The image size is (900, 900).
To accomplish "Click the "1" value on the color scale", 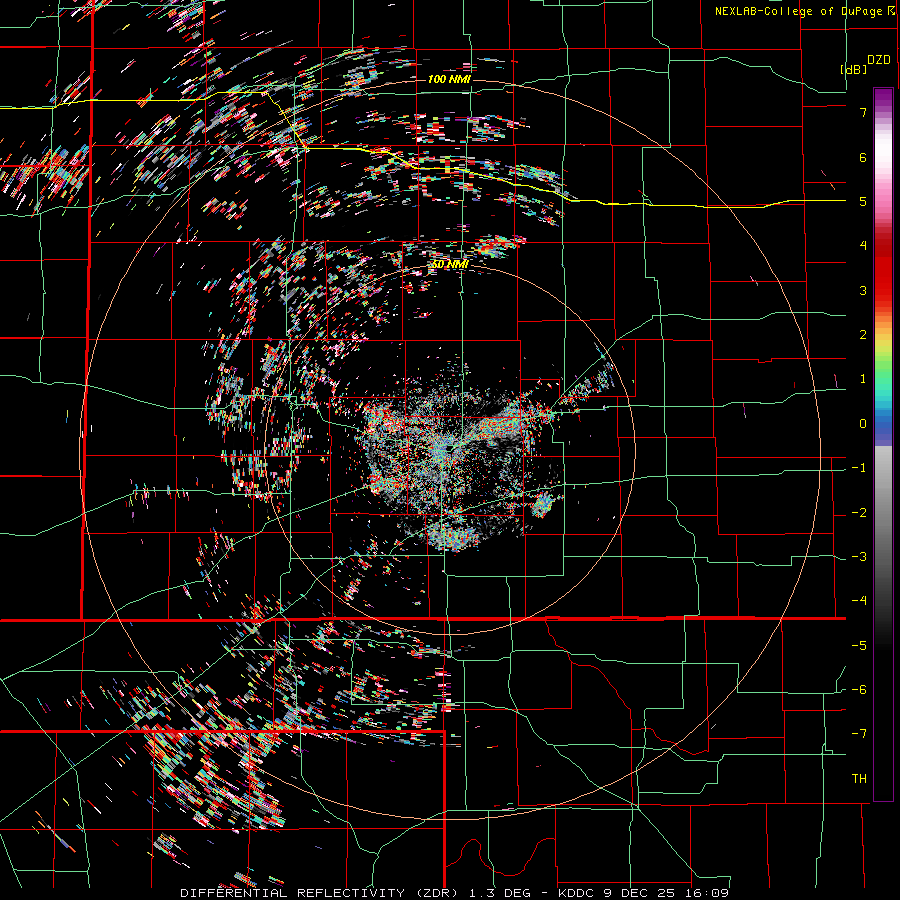I will pos(863,379).
